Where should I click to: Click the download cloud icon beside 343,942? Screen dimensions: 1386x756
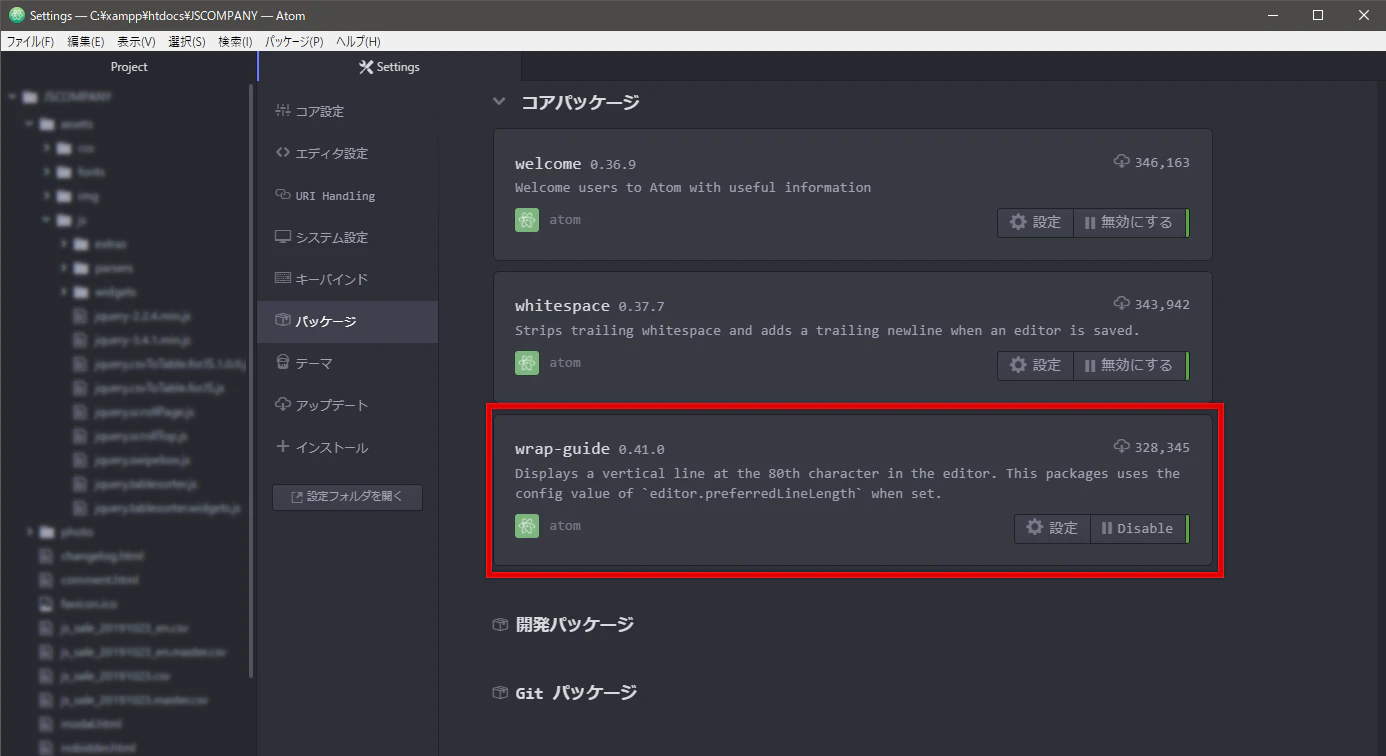pos(1121,303)
